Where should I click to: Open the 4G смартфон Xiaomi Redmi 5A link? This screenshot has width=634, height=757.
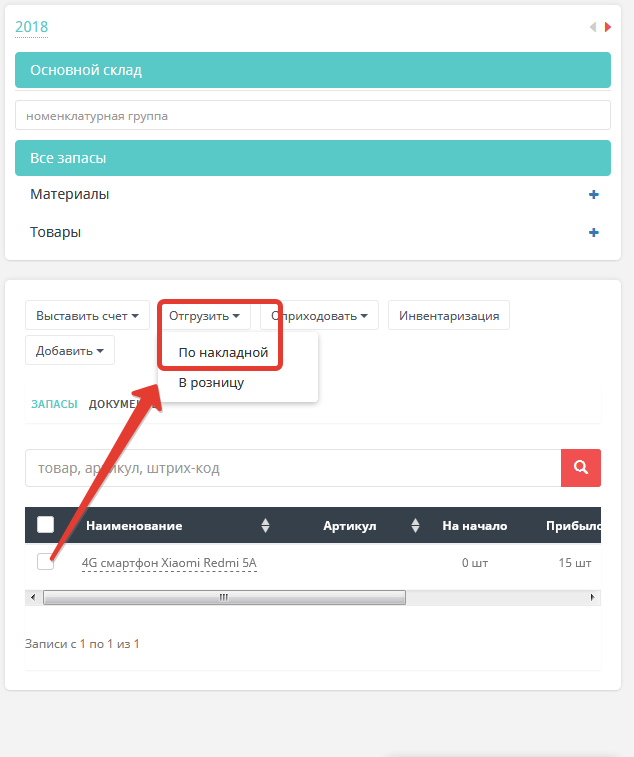(x=169, y=563)
